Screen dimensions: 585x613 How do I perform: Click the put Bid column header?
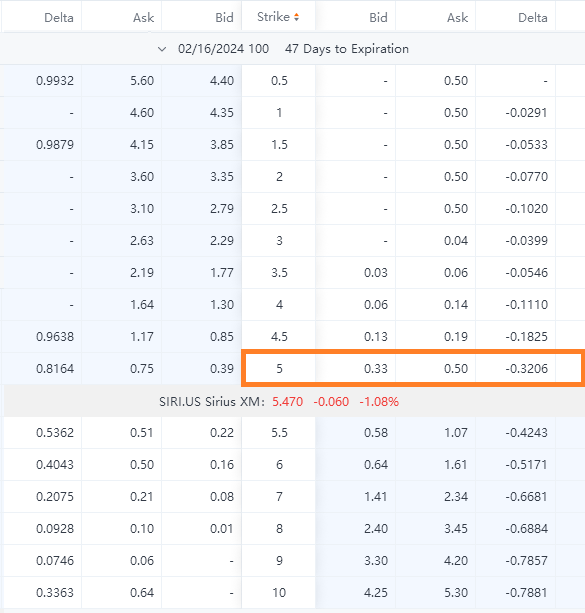tap(378, 18)
